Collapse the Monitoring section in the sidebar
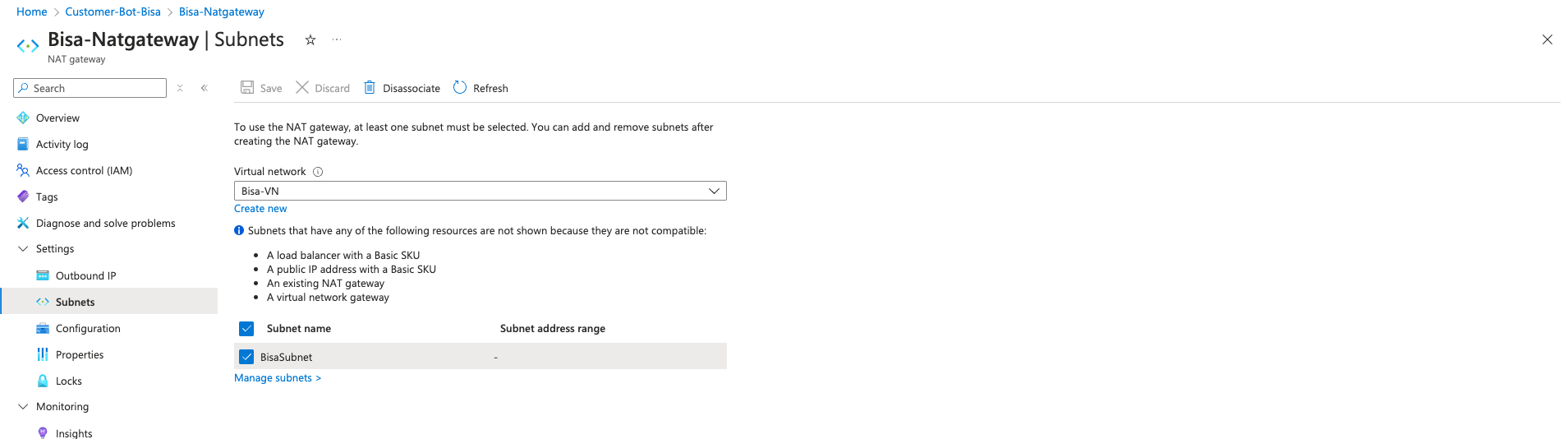The width and height of the screenshot is (1568, 439). tap(23, 407)
